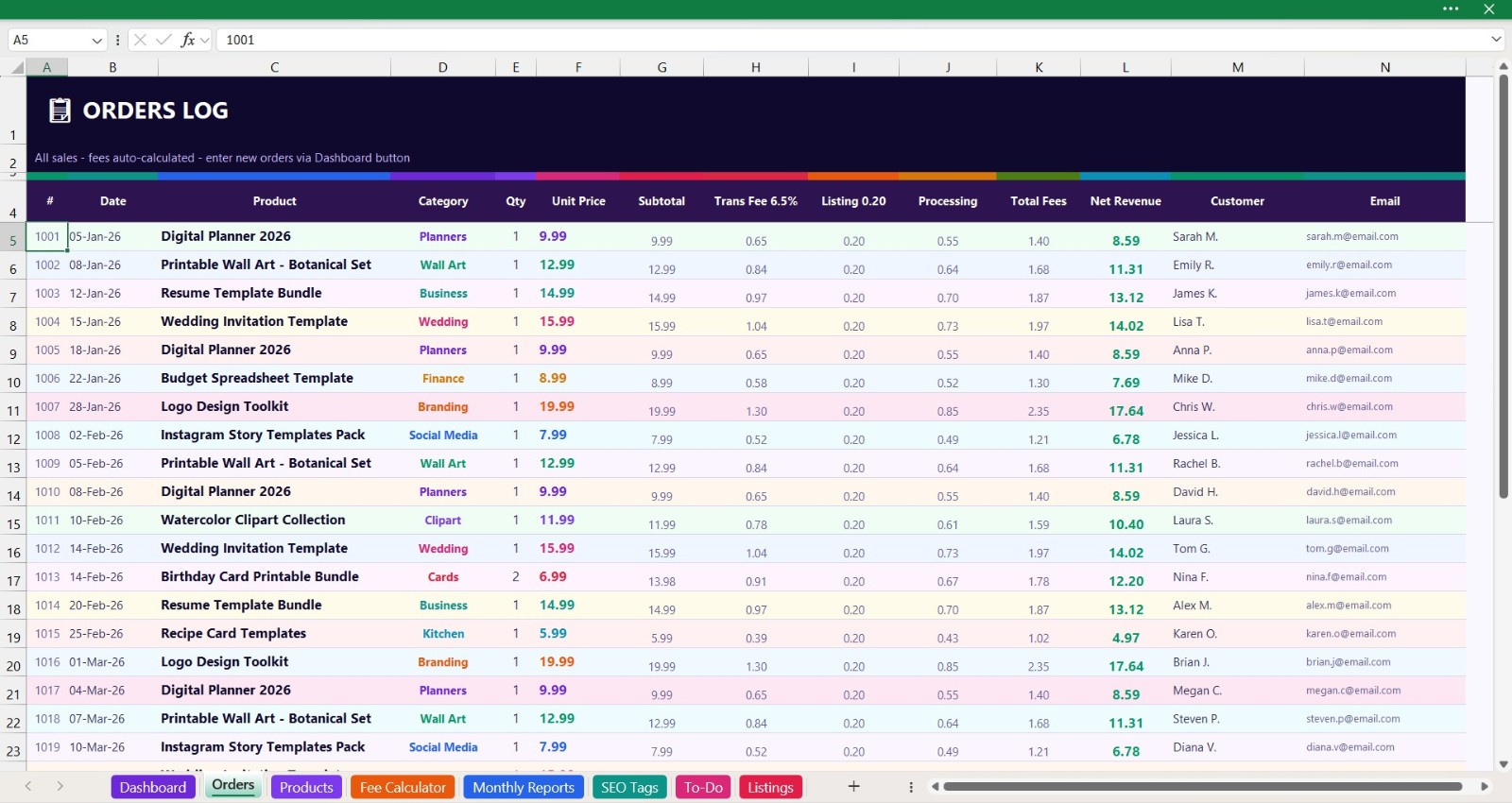Select column L header
The width and height of the screenshot is (1512, 803).
coord(1125,67)
